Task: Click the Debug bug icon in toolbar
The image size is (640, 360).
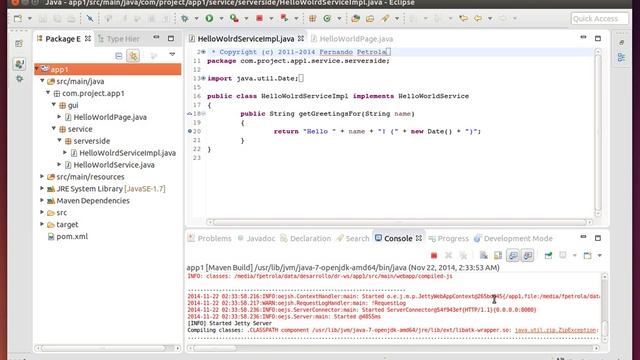Action: coord(185,18)
